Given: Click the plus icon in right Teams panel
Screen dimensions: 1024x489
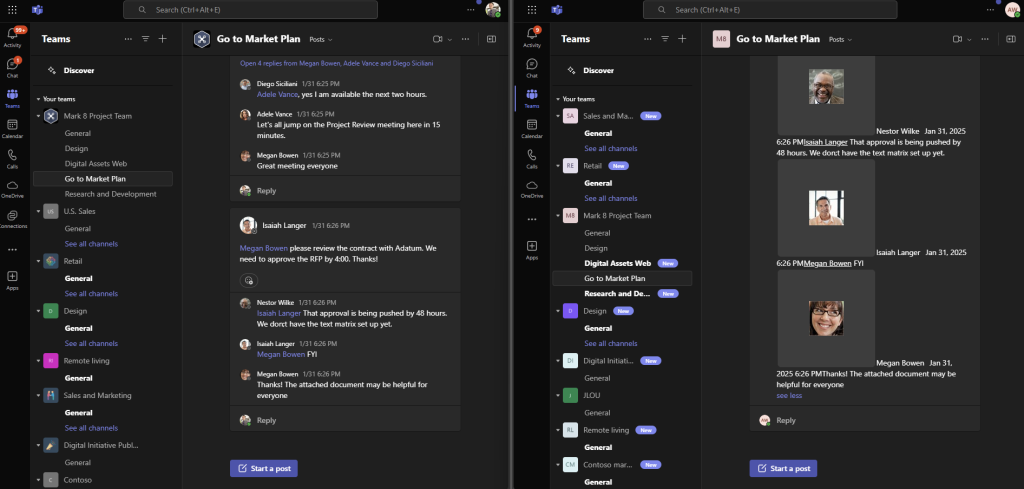Looking at the screenshot, I should coord(682,39).
